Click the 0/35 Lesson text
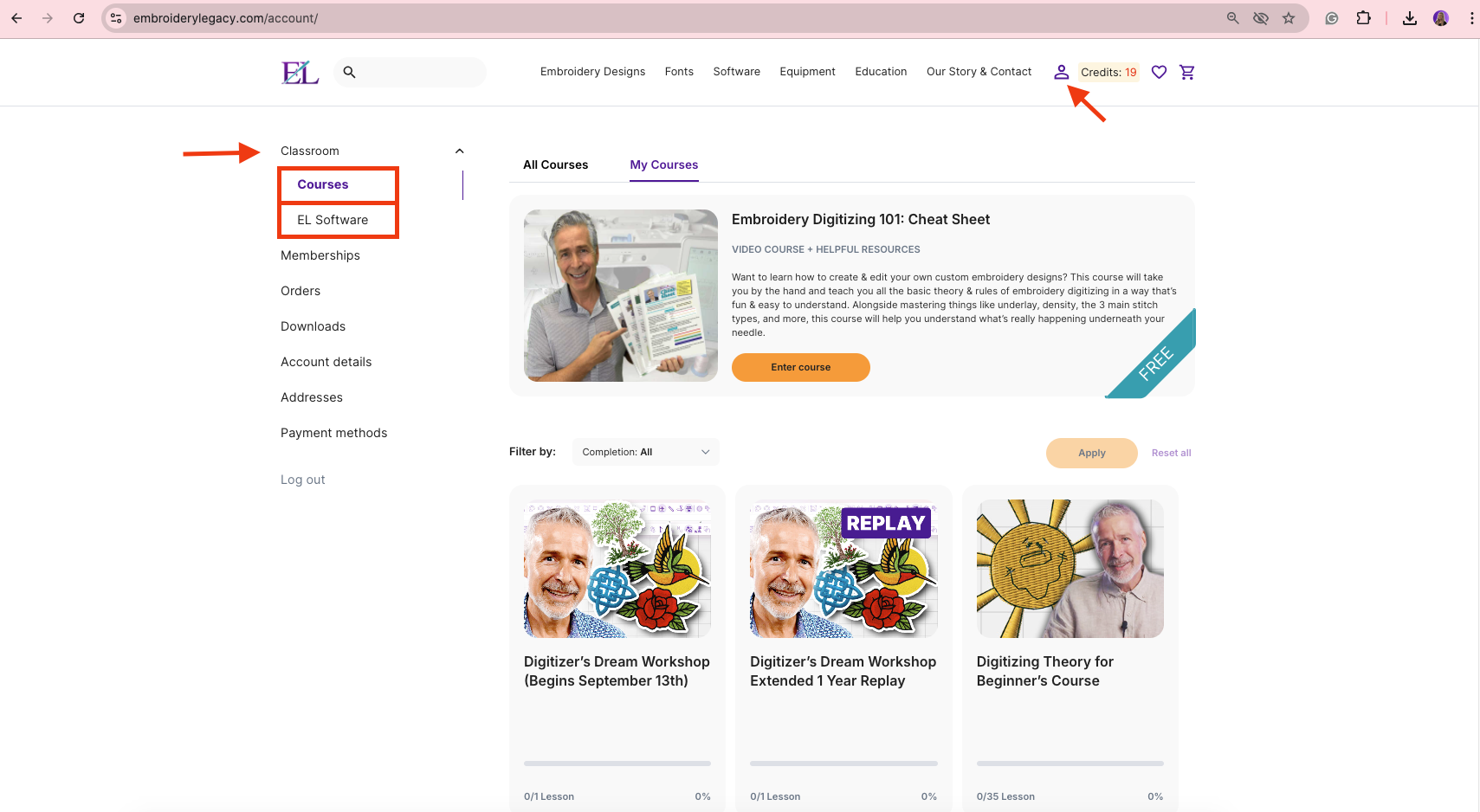Screen dimensions: 1480x812 [x=1005, y=796]
